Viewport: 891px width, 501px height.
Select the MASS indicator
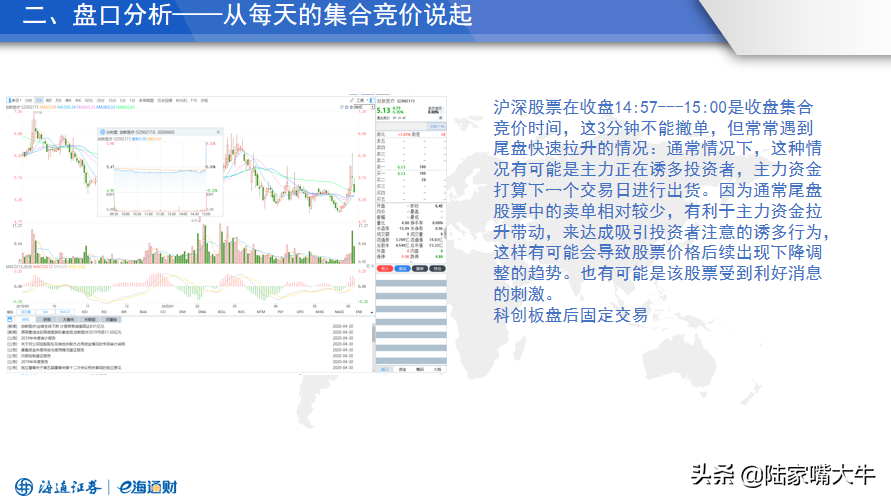click(x=339, y=312)
